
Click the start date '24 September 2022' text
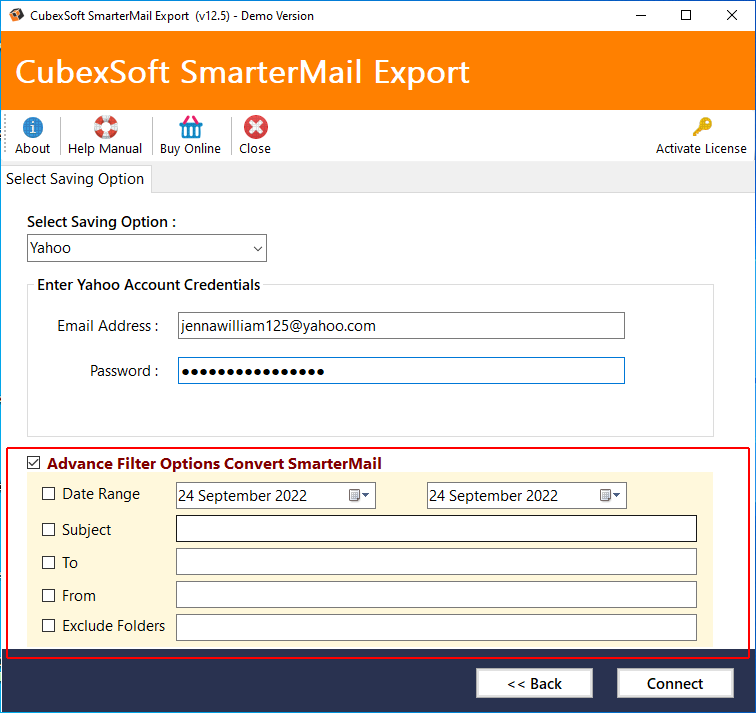pyautogui.click(x=243, y=496)
